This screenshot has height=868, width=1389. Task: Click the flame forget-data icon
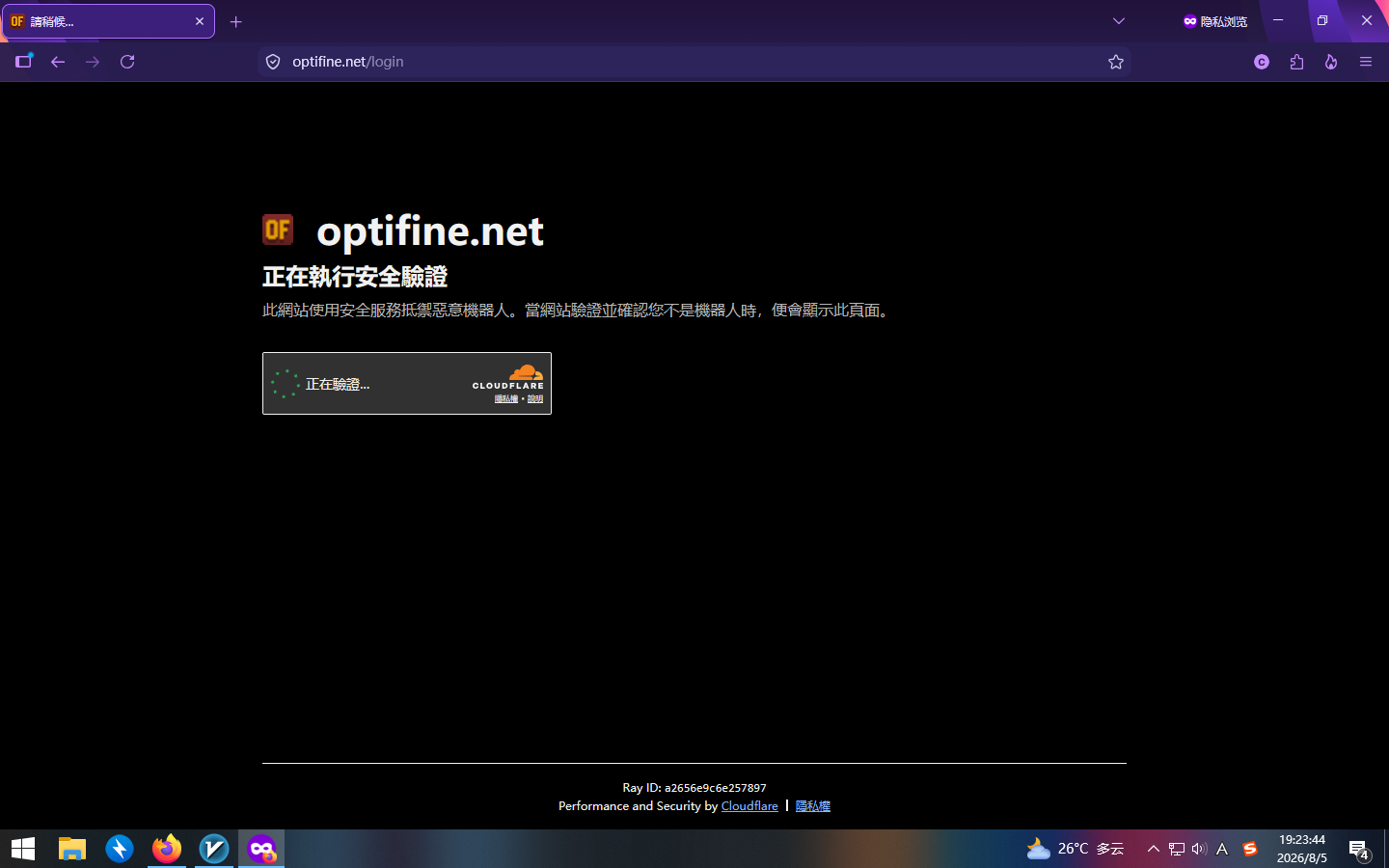(x=1331, y=62)
